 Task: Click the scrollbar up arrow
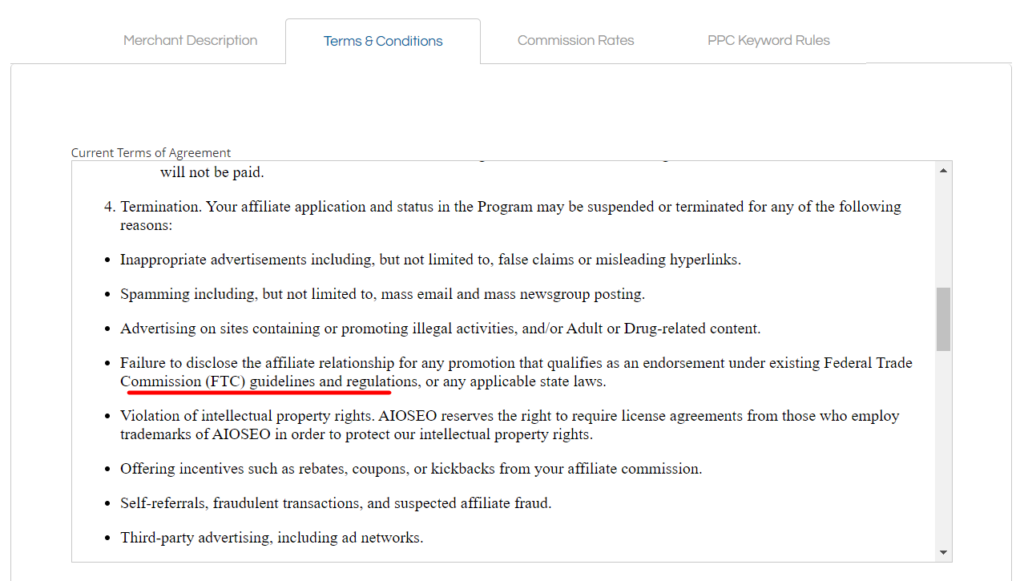click(943, 169)
